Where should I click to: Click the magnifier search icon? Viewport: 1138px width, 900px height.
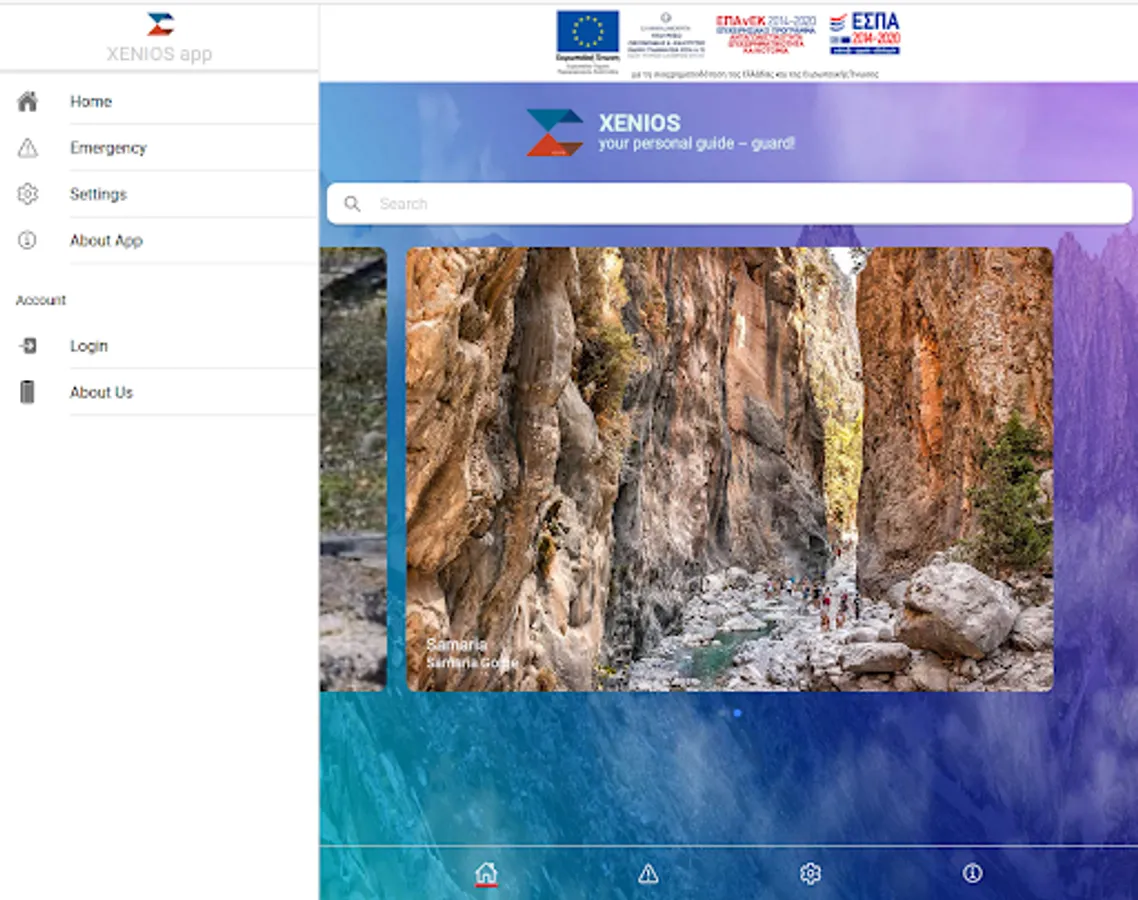(x=352, y=204)
